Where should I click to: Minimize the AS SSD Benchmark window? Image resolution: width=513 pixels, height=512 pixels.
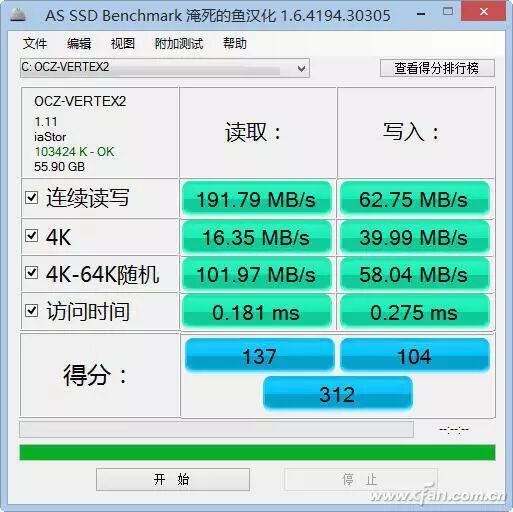421,14
